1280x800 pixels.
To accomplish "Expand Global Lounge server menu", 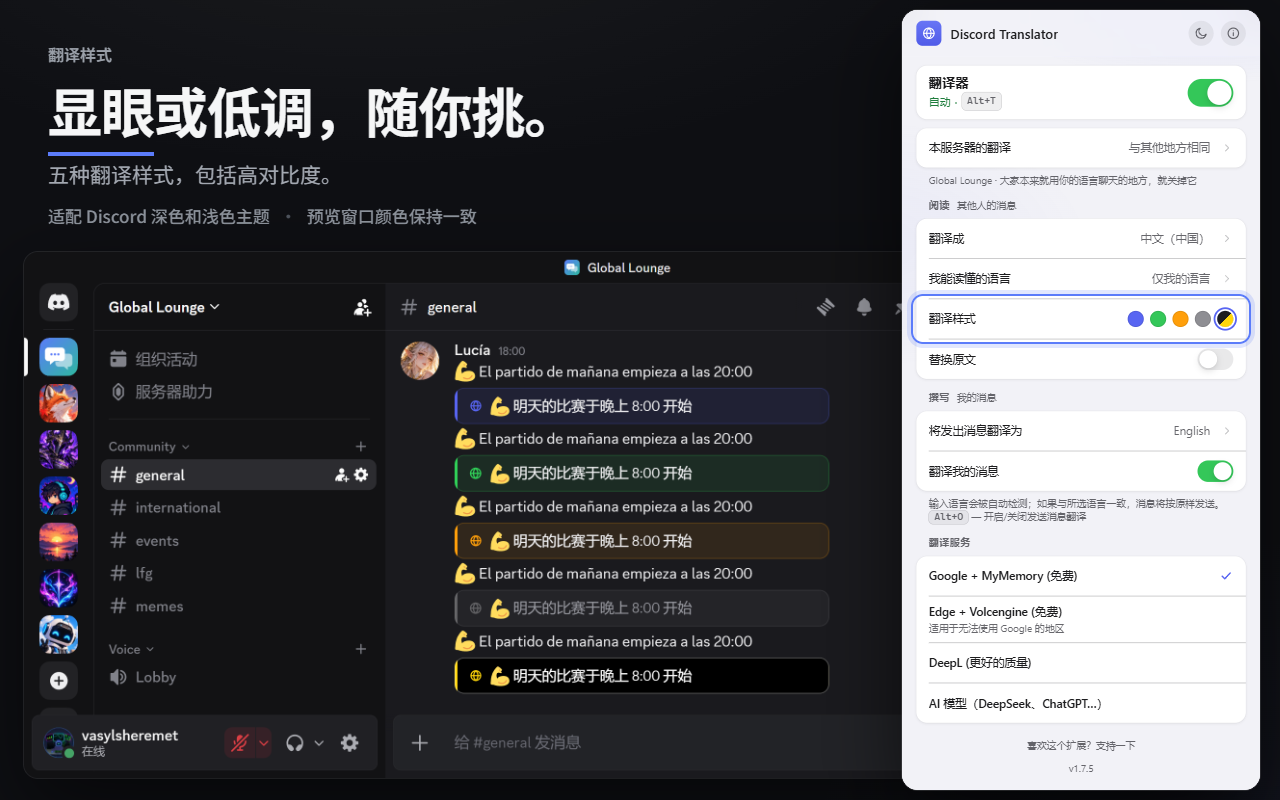I will click(x=165, y=307).
